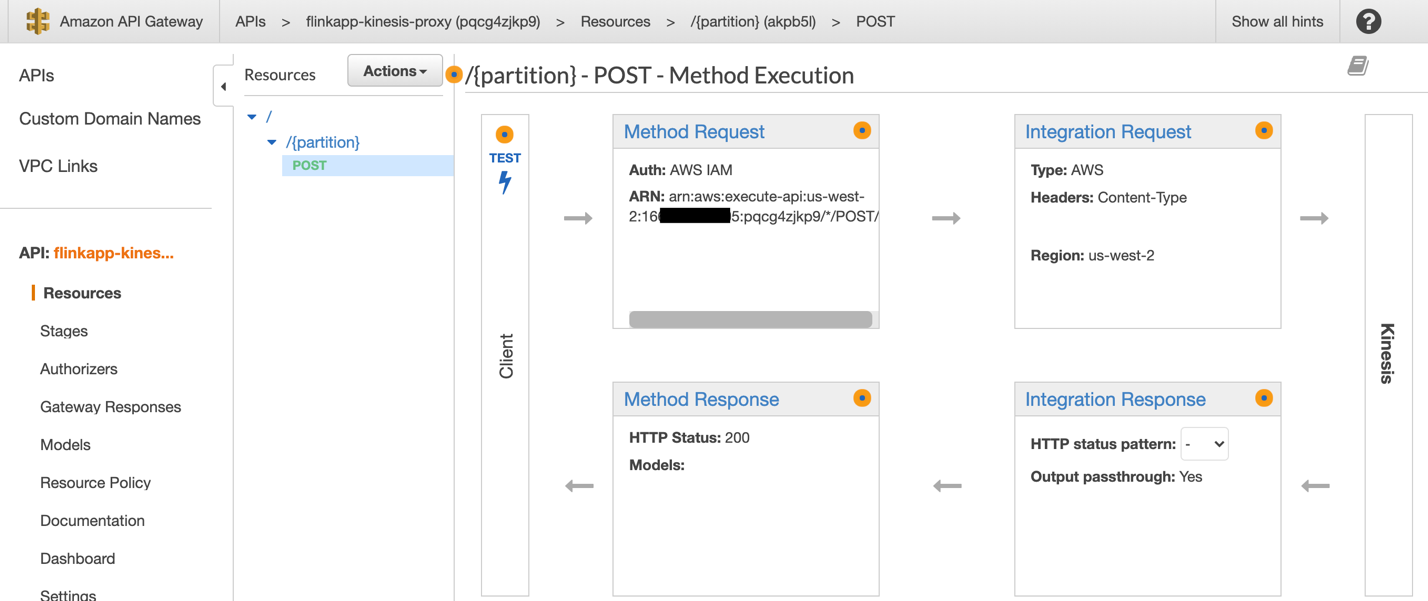The width and height of the screenshot is (1428, 601).
Task: Click flinkapp-kinesis-proxy breadcrumb
Action: [423, 21]
